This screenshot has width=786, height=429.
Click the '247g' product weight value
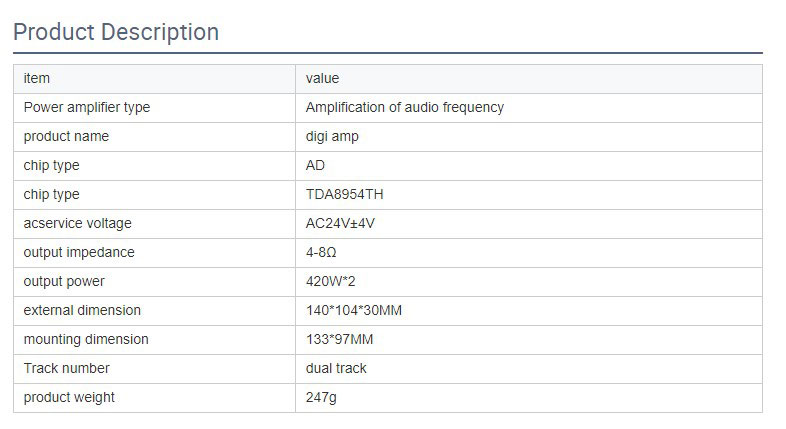(x=322, y=397)
